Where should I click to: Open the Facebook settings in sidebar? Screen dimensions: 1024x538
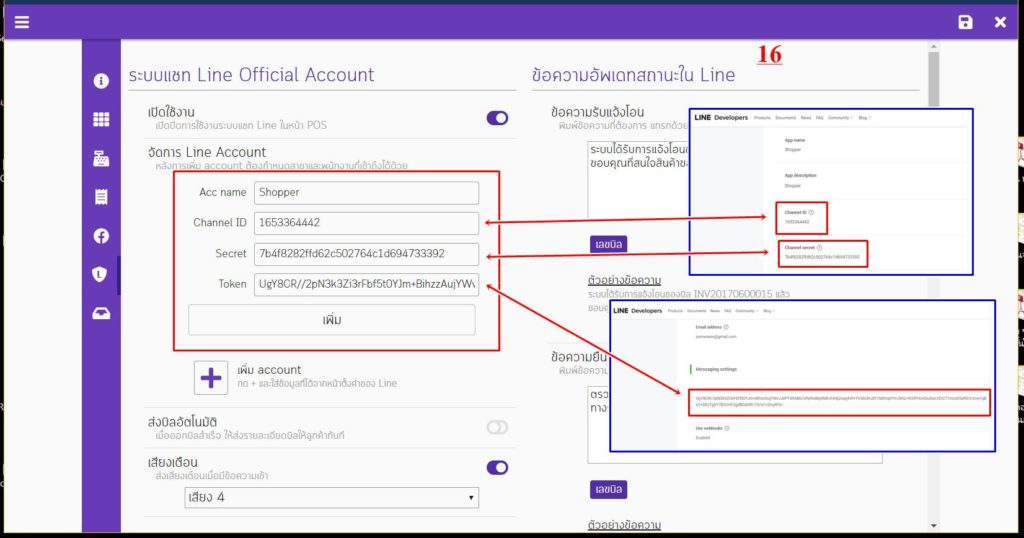[x=101, y=236]
